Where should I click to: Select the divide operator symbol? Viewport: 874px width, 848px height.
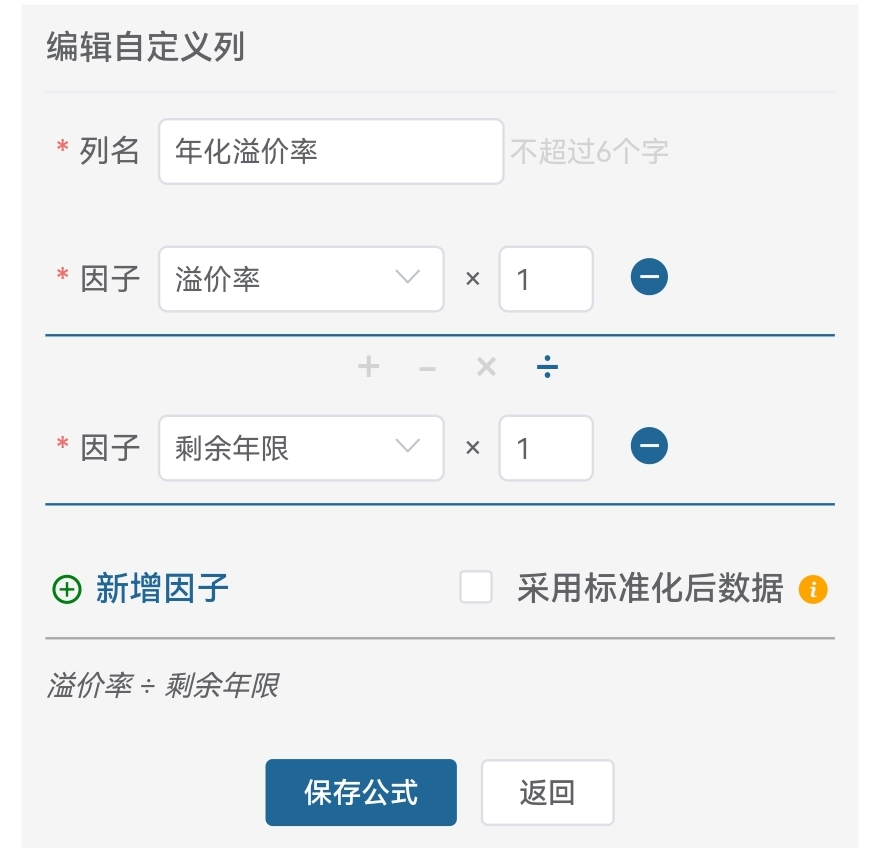(x=547, y=367)
